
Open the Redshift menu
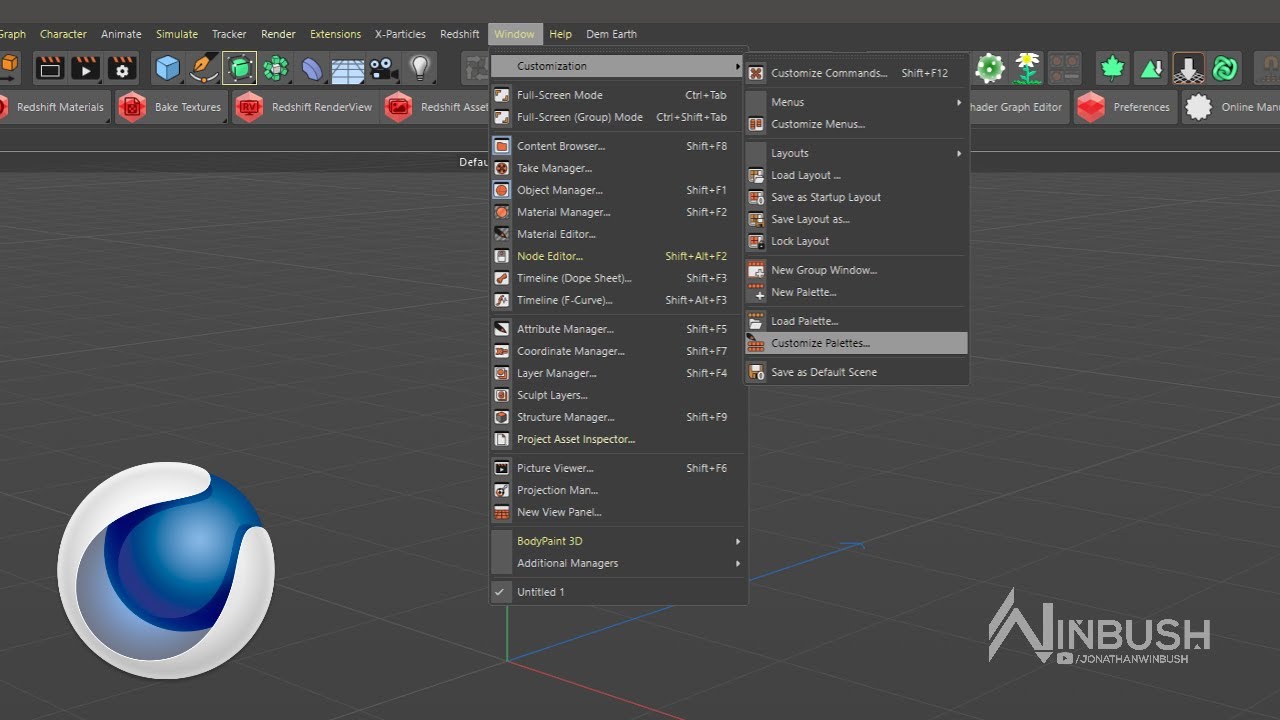pos(460,34)
